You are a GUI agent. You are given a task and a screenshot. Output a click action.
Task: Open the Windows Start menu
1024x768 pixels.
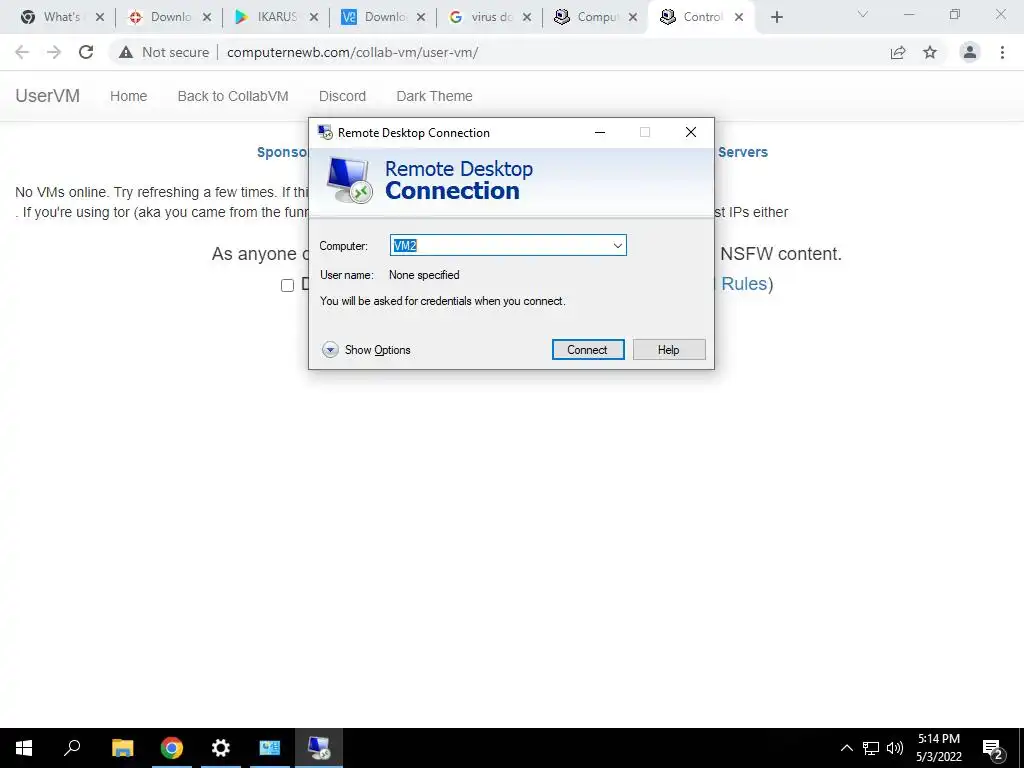tap(24, 748)
